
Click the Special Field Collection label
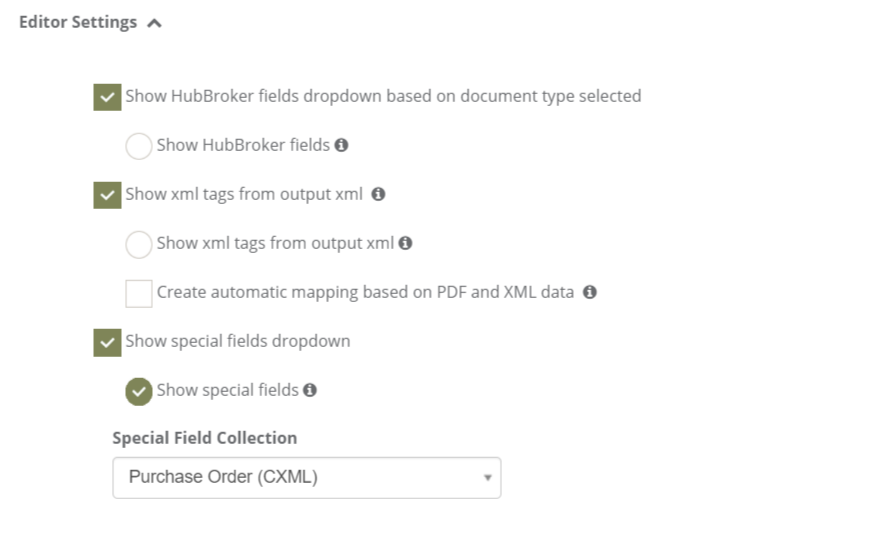click(x=204, y=438)
